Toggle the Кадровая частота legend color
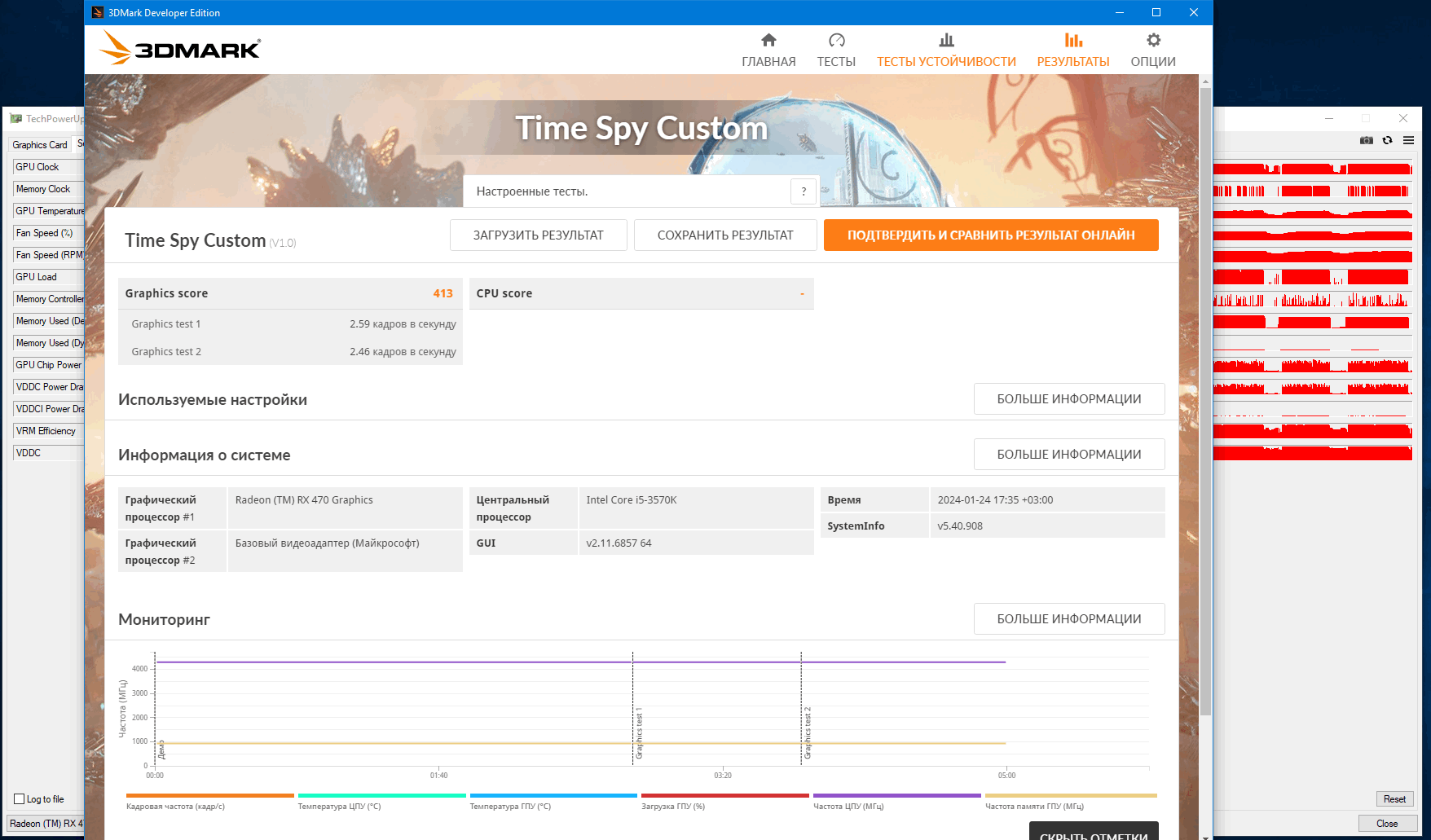This screenshot has width=1431, height=840. point(210,795)
